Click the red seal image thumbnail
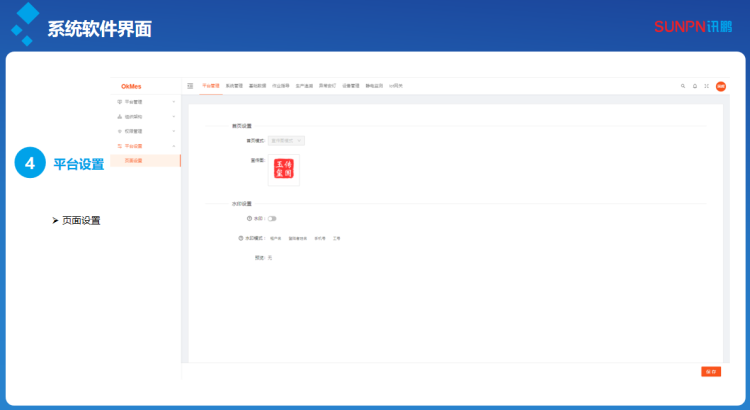750x410 pixels. point(283,171)
